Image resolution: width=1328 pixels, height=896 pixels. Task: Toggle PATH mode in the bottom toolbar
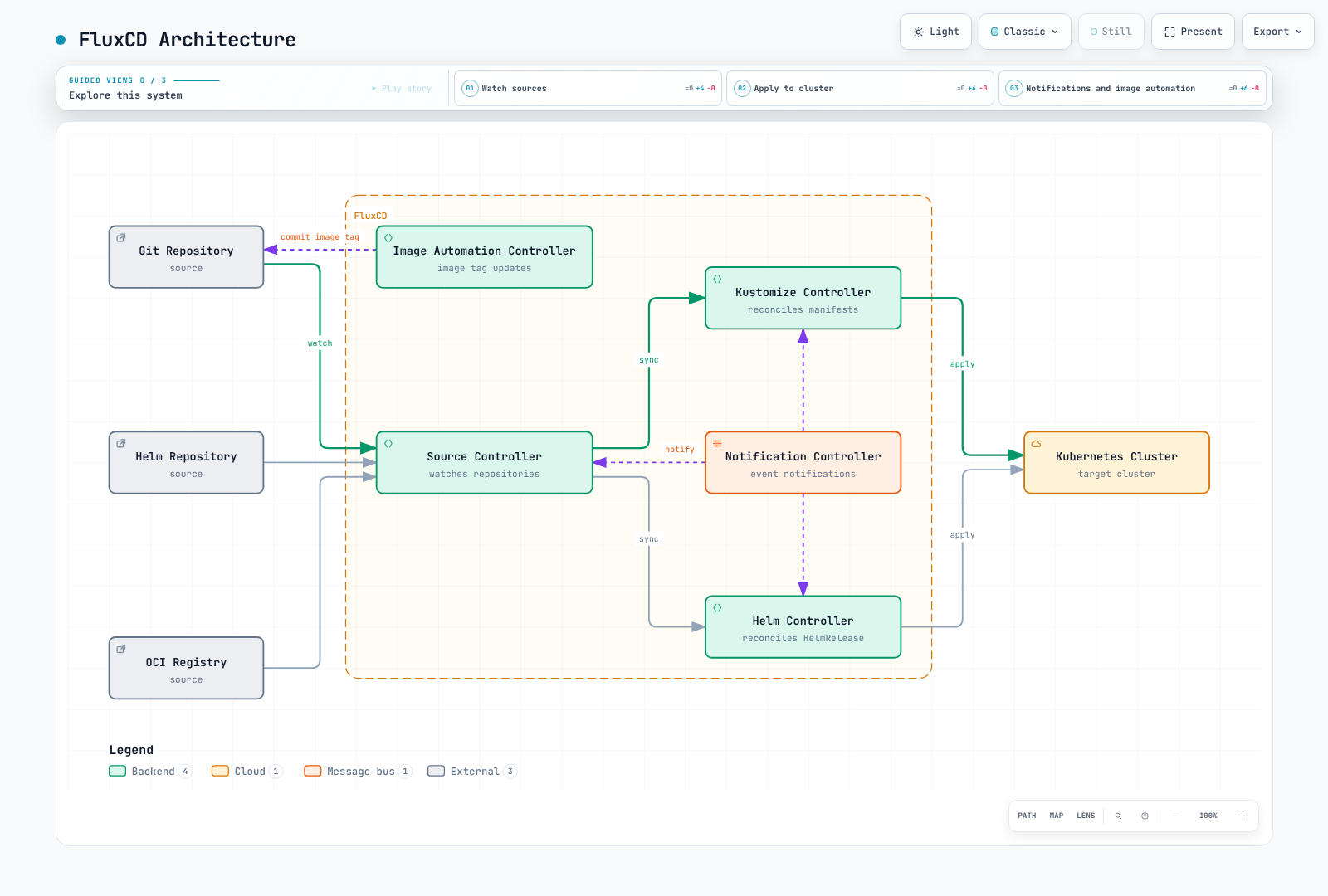pyautogui.click(x=1027, y=816)
